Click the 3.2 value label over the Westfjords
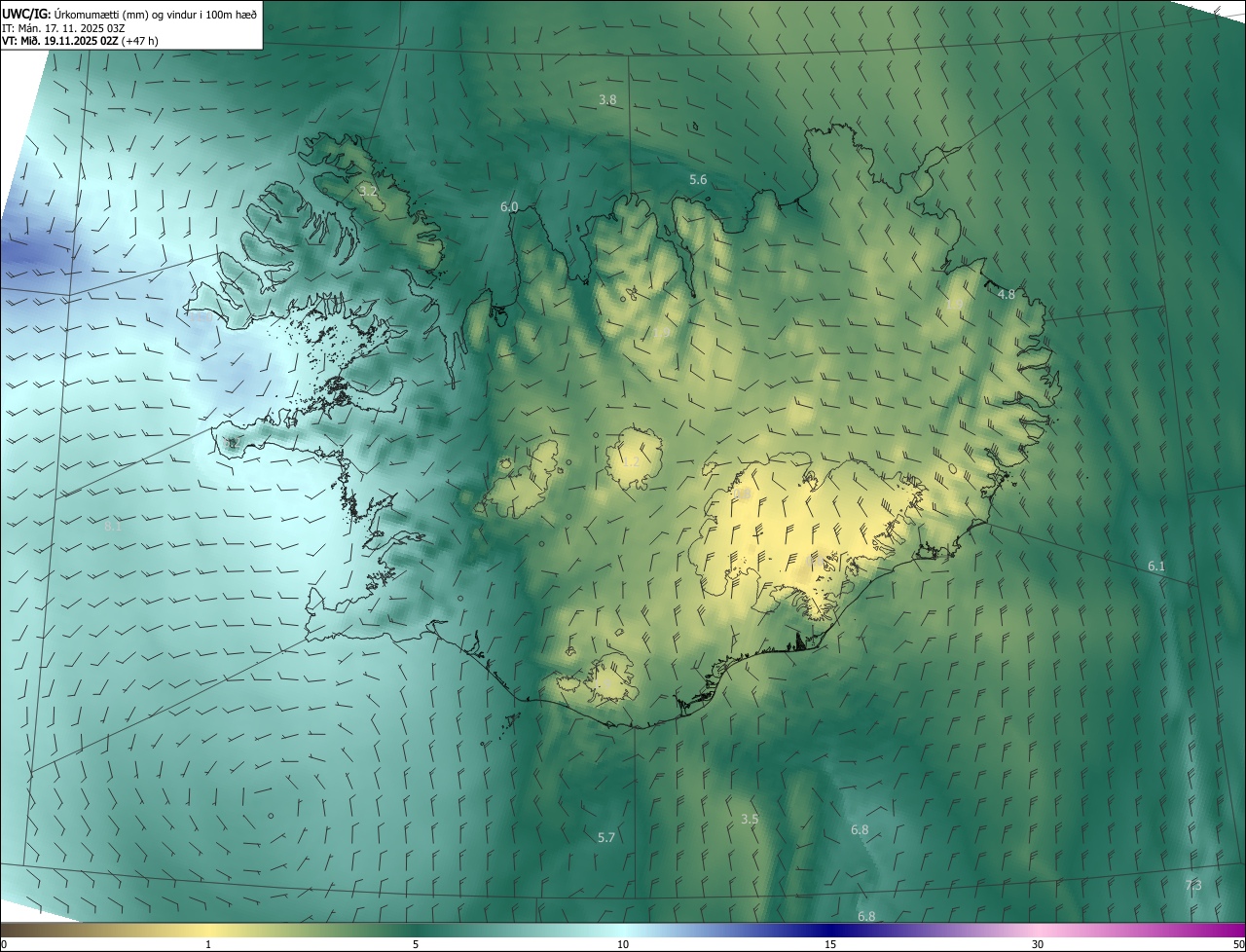This screenshot has width=1246, height=952. pyautogui.click(x=368, y=191)
